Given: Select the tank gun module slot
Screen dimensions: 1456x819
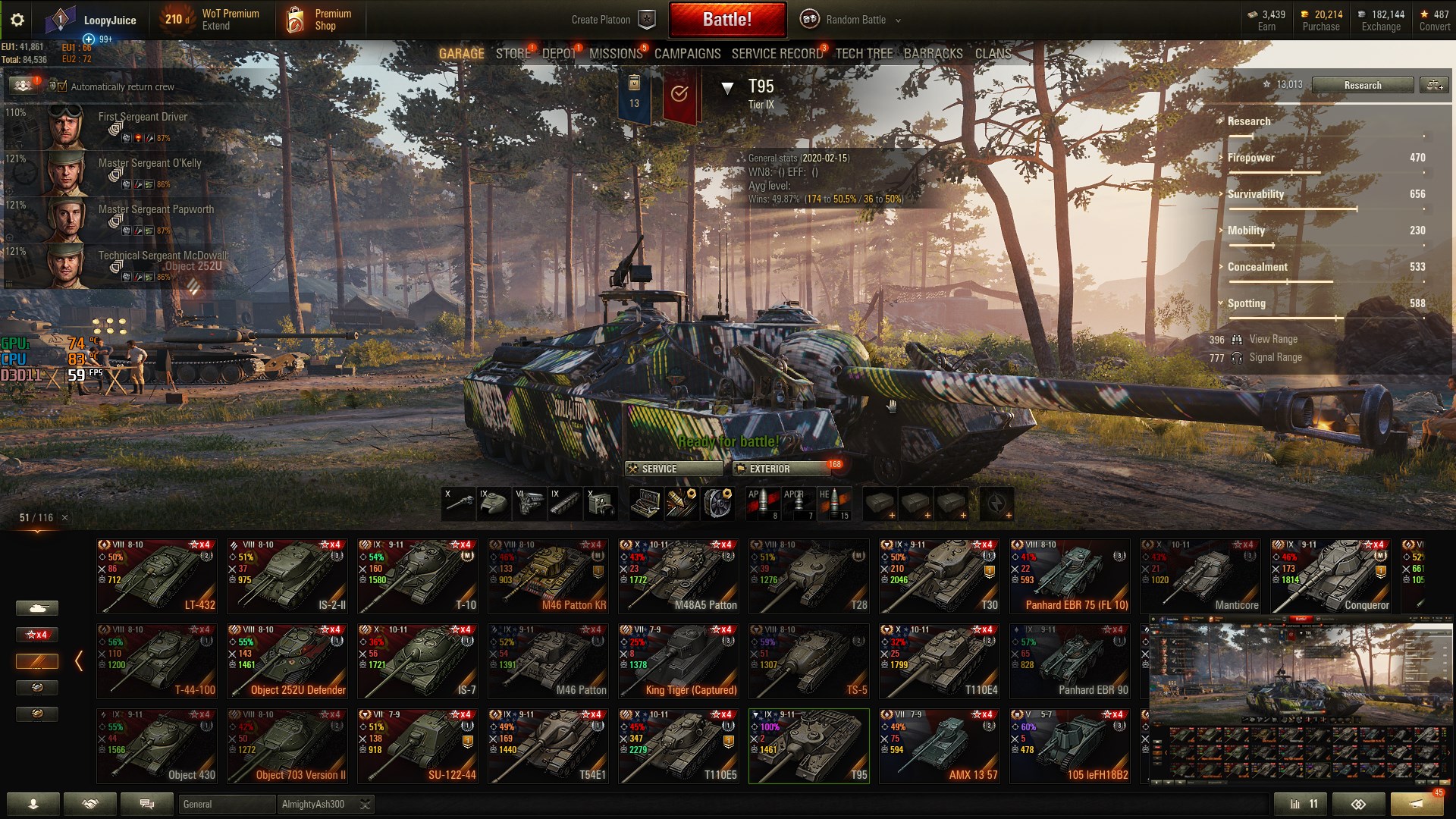Looking at the screenshot, I should tap(459, 504).
